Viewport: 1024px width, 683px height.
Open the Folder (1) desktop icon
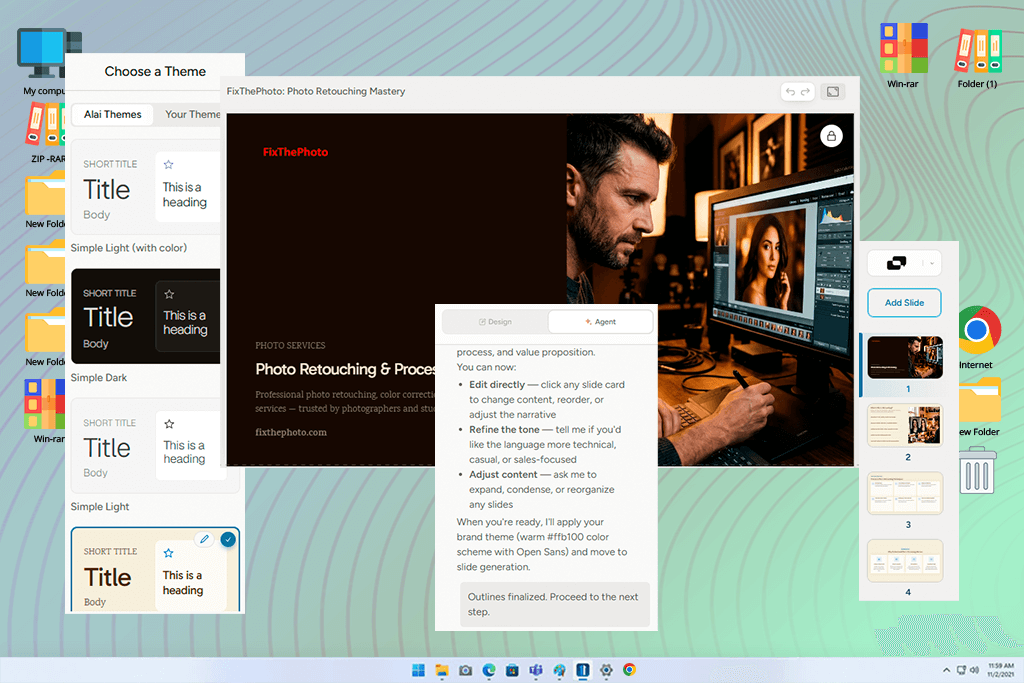click(x=977, y=57)
